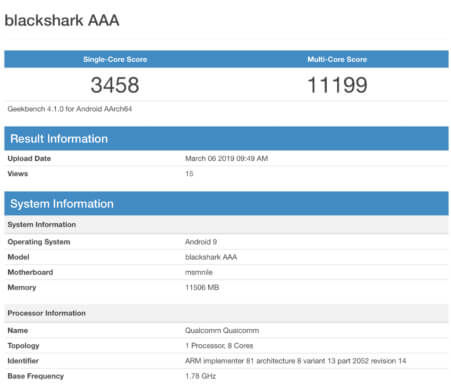Click the '1 Processor, 8 Cores' value

pyautogui.click(x=219, y=346)
